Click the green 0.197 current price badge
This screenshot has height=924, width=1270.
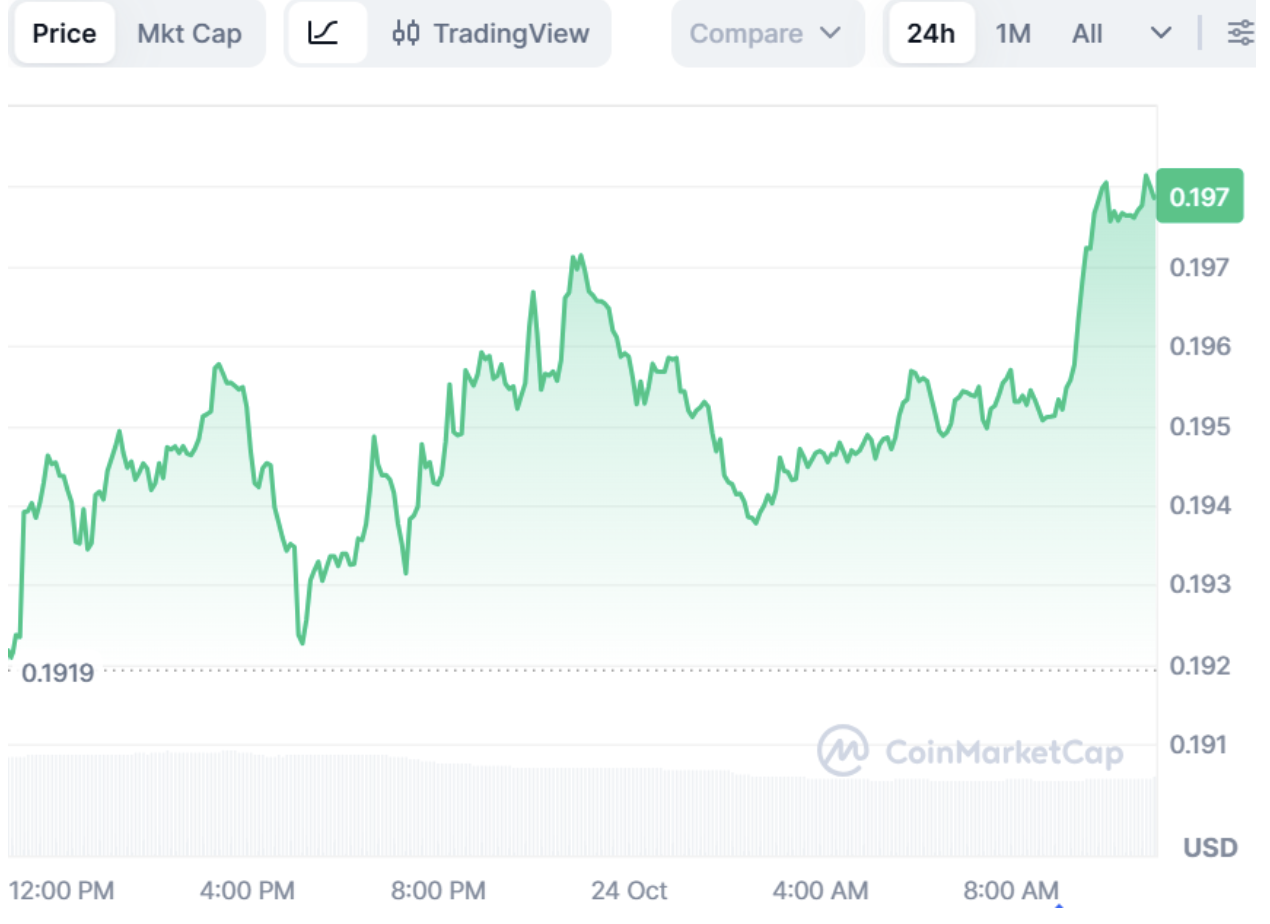(x=1199, y=196)
